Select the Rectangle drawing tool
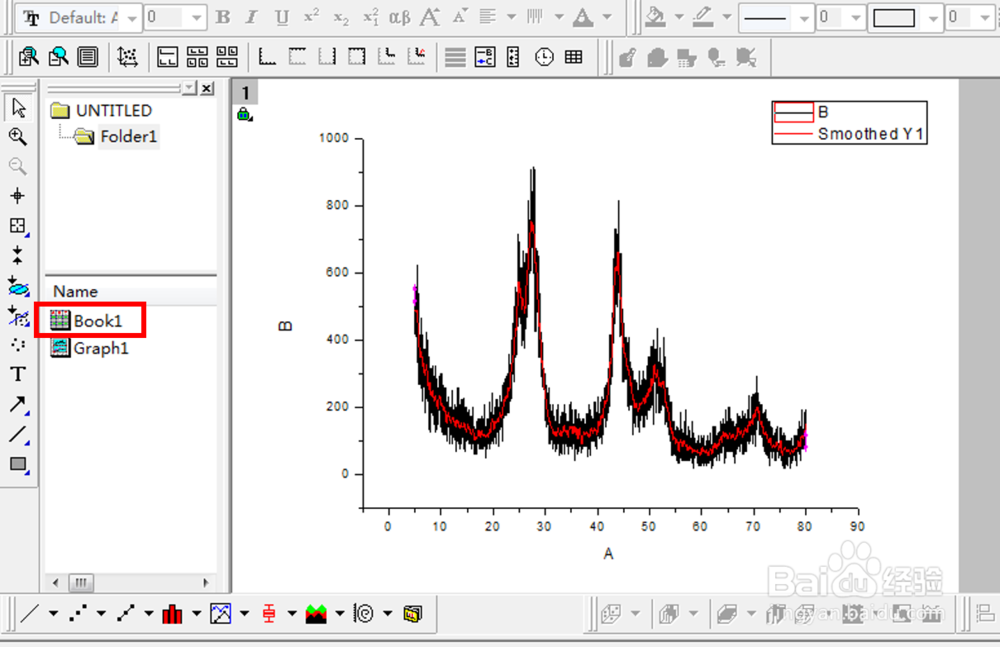The width and height of the screenshot is (1000, 647). [18, 464]
